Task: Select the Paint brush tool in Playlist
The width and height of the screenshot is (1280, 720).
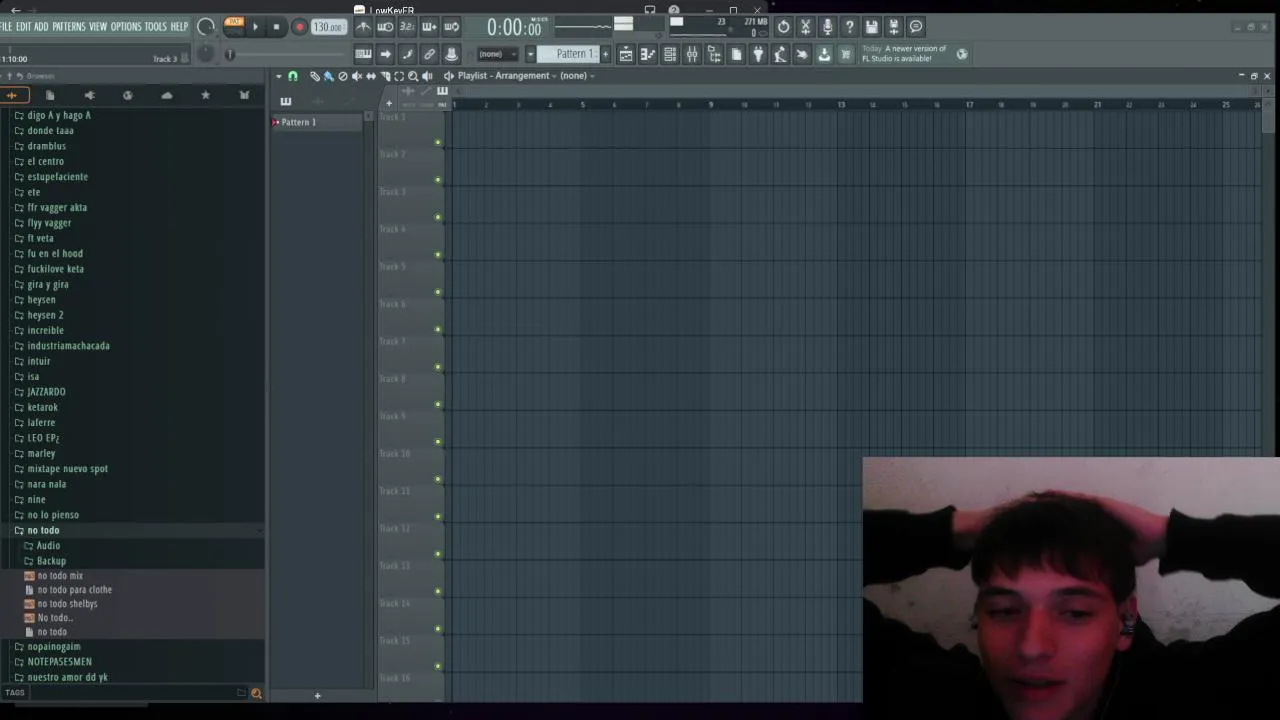Action: 328,76
